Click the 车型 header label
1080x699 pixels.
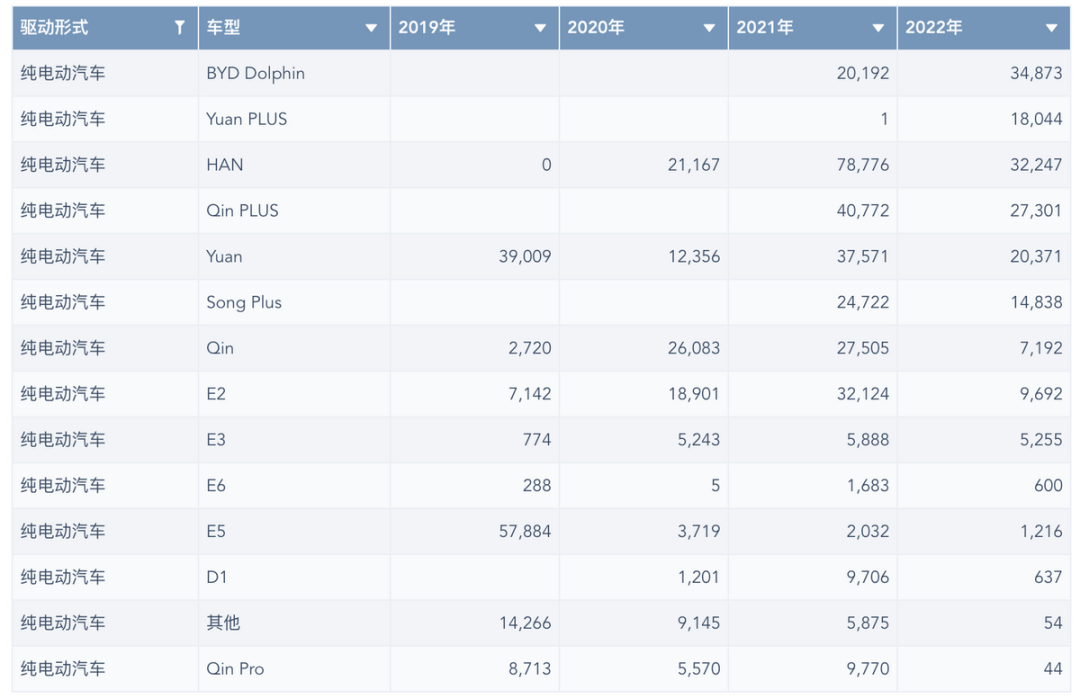tap(223, 28)
